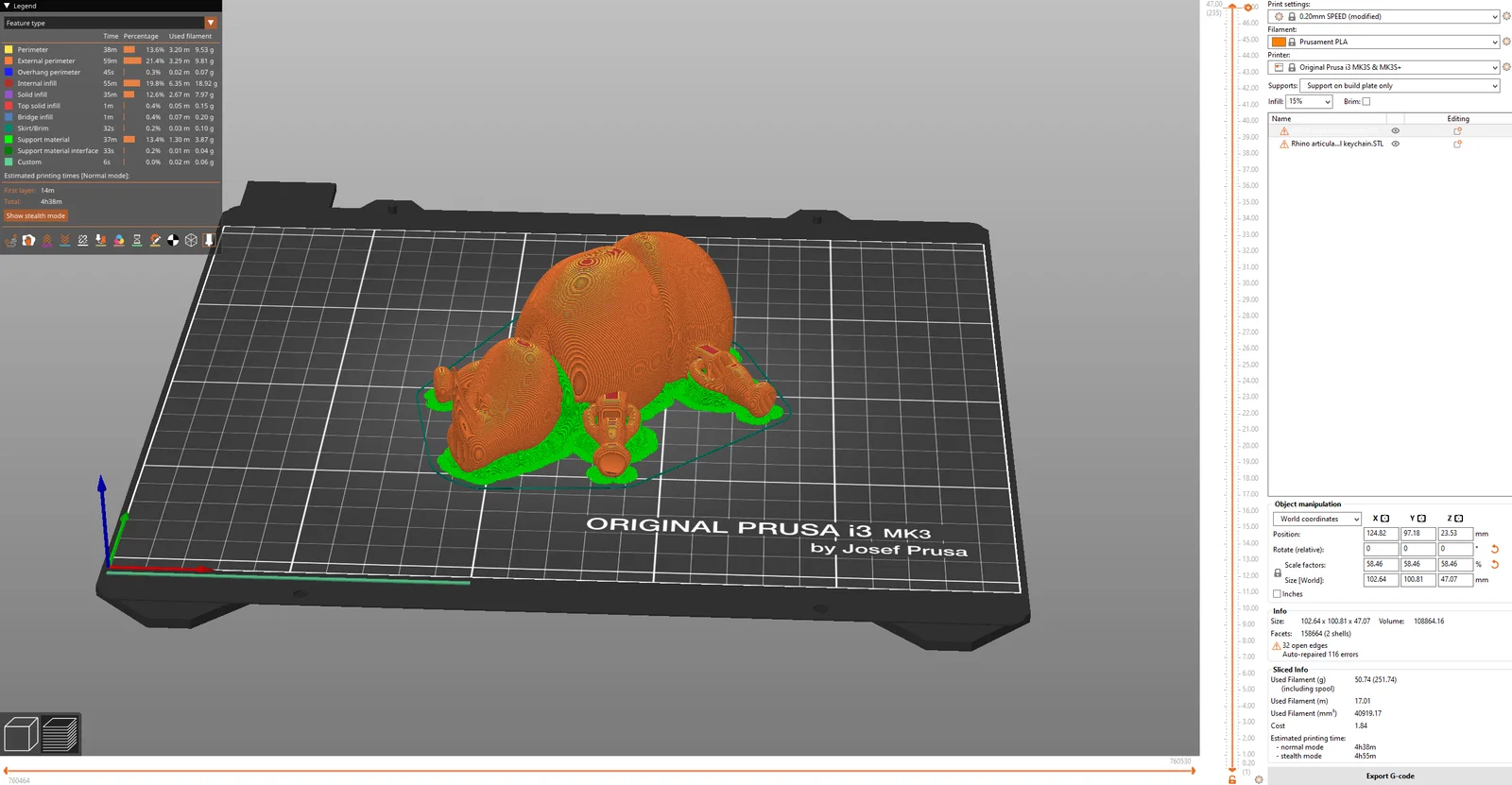Open Print settings gear icon

[1506, 16]
